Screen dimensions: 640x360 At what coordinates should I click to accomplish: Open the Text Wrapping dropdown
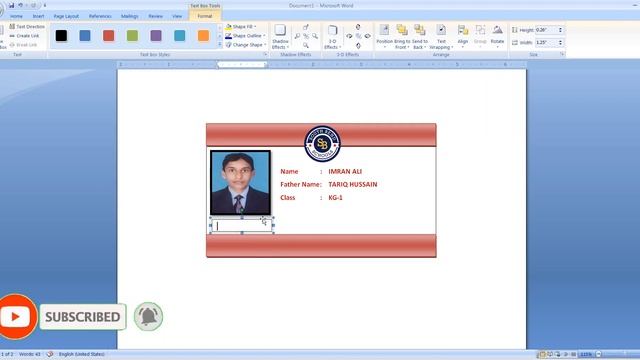pyautogui.click(x=441, y=37)
